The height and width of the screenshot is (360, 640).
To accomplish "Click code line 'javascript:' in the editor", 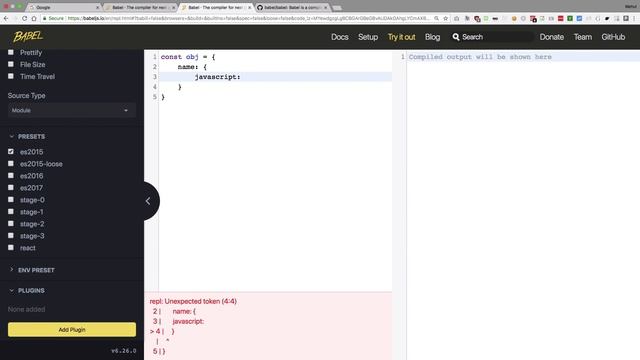I will (218, 77).
